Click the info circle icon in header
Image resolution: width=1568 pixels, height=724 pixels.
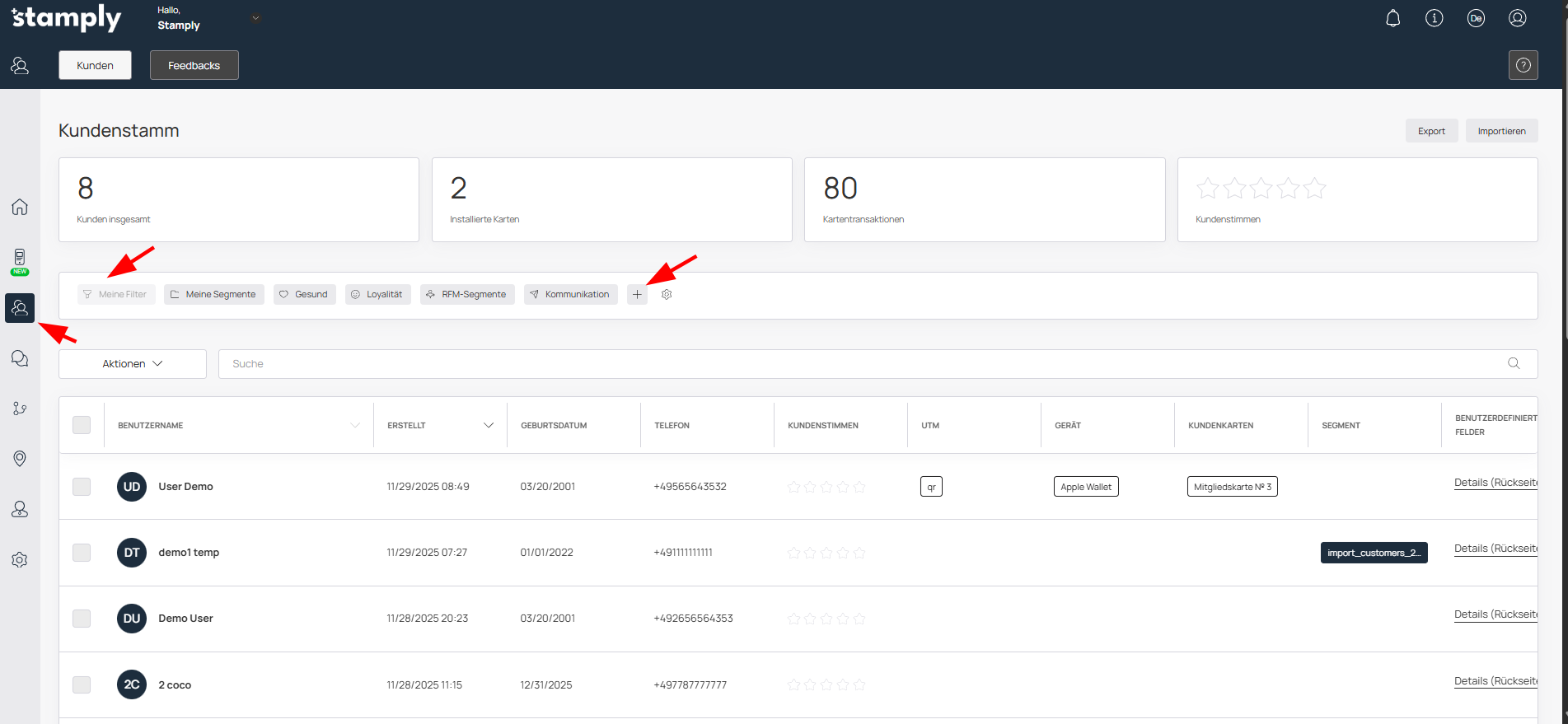pyautogui.click(x=1434, y=18)
